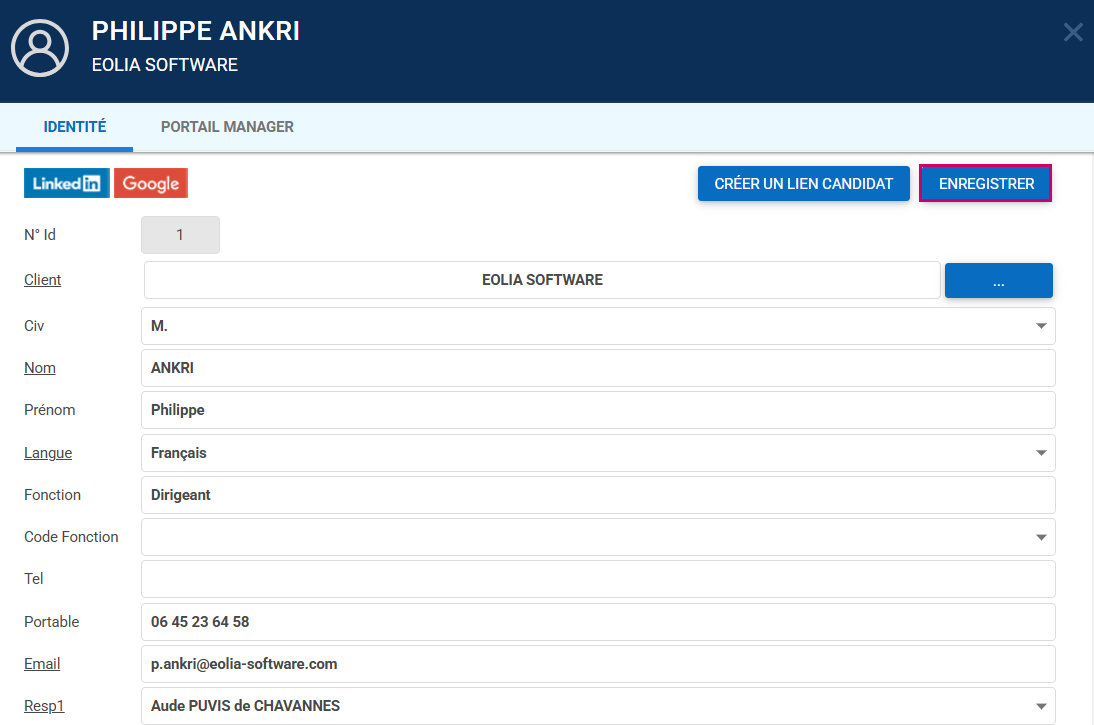Select the Identité tab
The height and width of the screenshot is (725, 1094).
(x=75, y=127)
